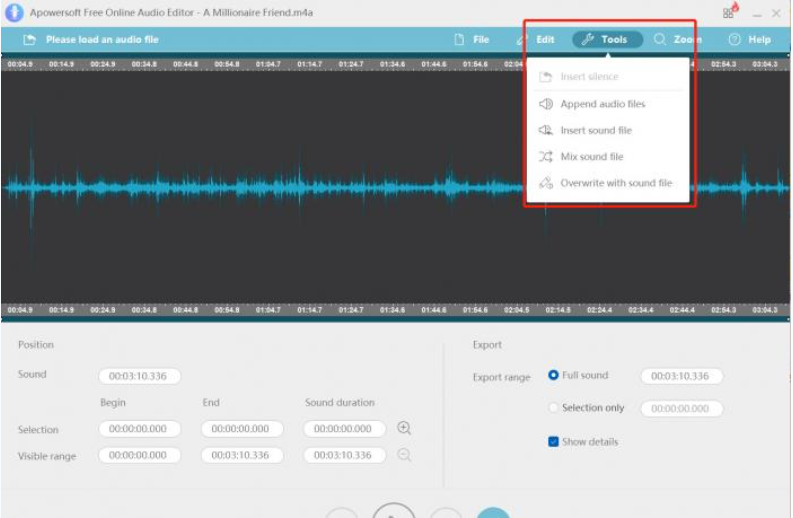Click the Selection Begin time field

point(139,428)
